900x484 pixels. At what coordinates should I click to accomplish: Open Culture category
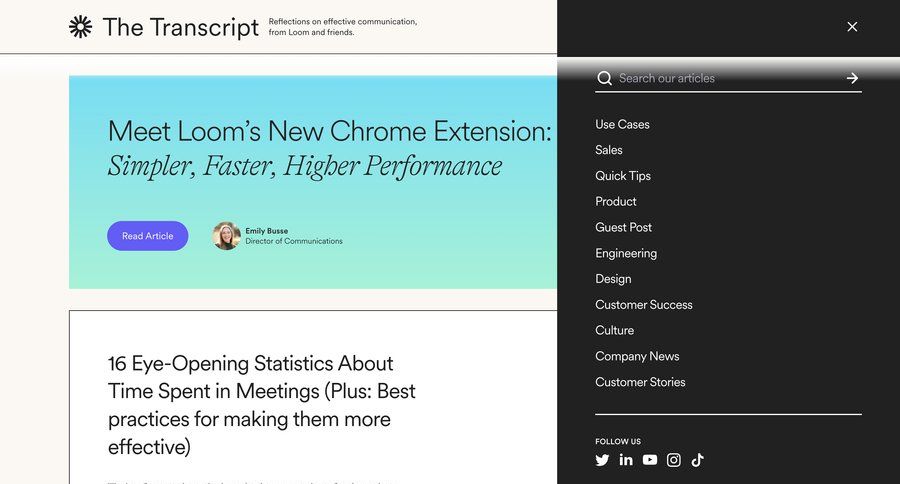(614, 331)
